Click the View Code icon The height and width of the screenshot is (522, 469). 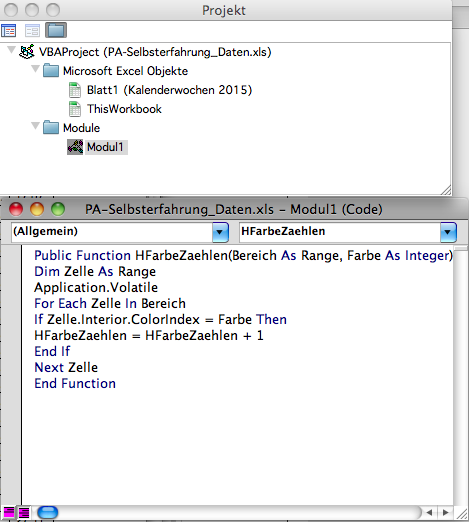pyautogui.click(x=9, y=31)
